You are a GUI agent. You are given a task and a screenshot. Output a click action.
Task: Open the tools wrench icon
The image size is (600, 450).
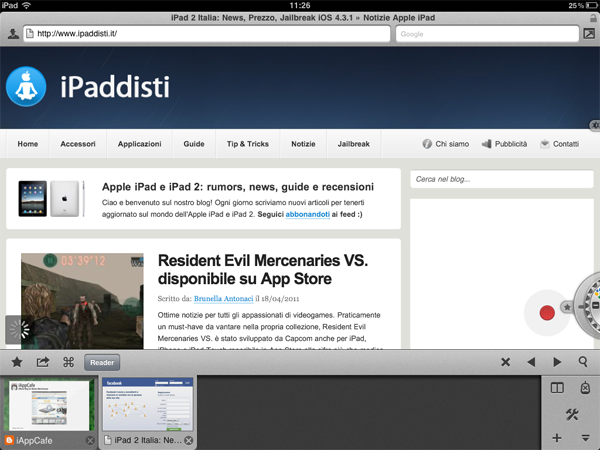pyautogui.click(x=572, y=414)
